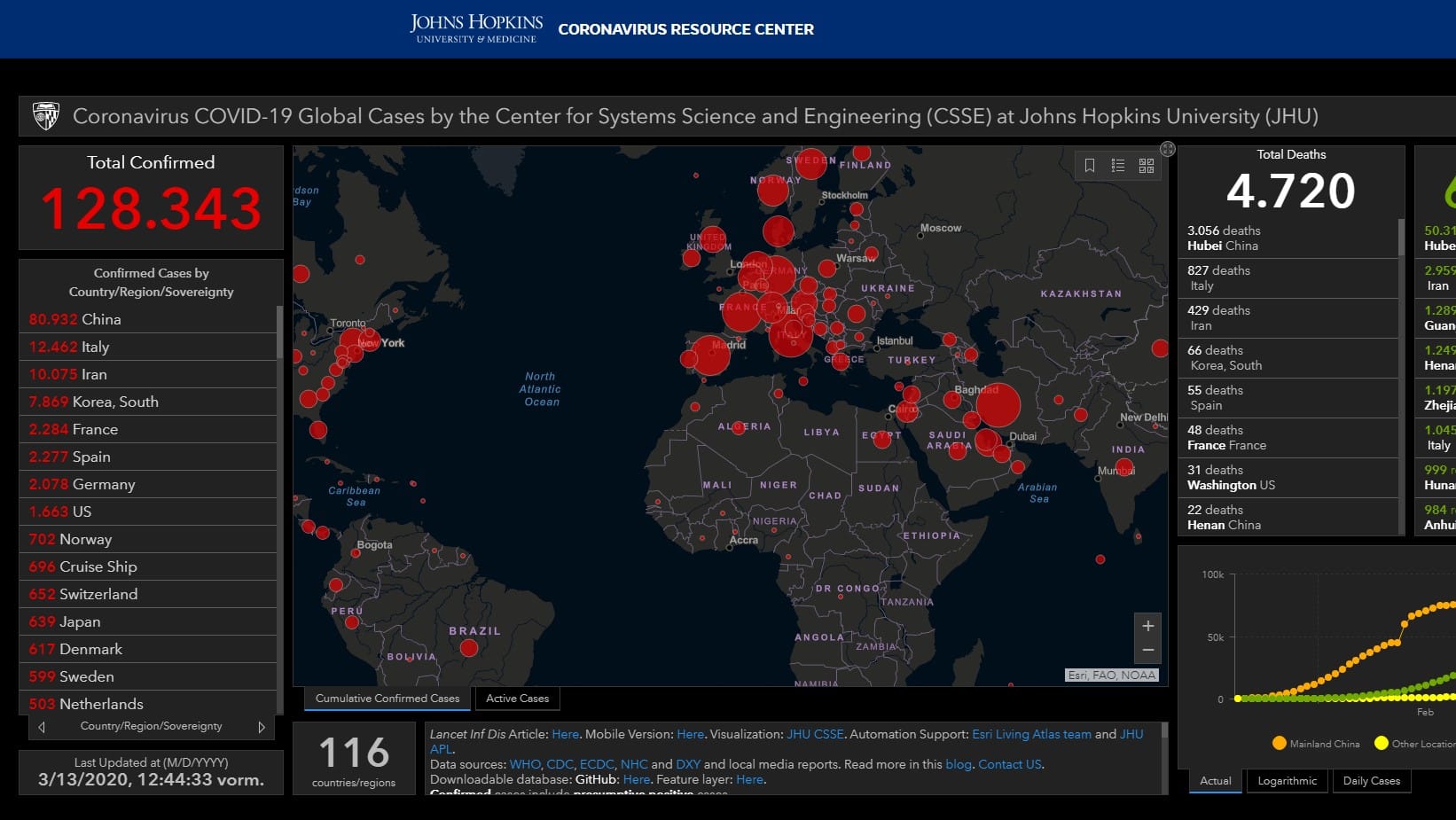Go to next country list page arrow
Image resolution: width=1456 pixels, height=820 pixels.
[262, 727]
